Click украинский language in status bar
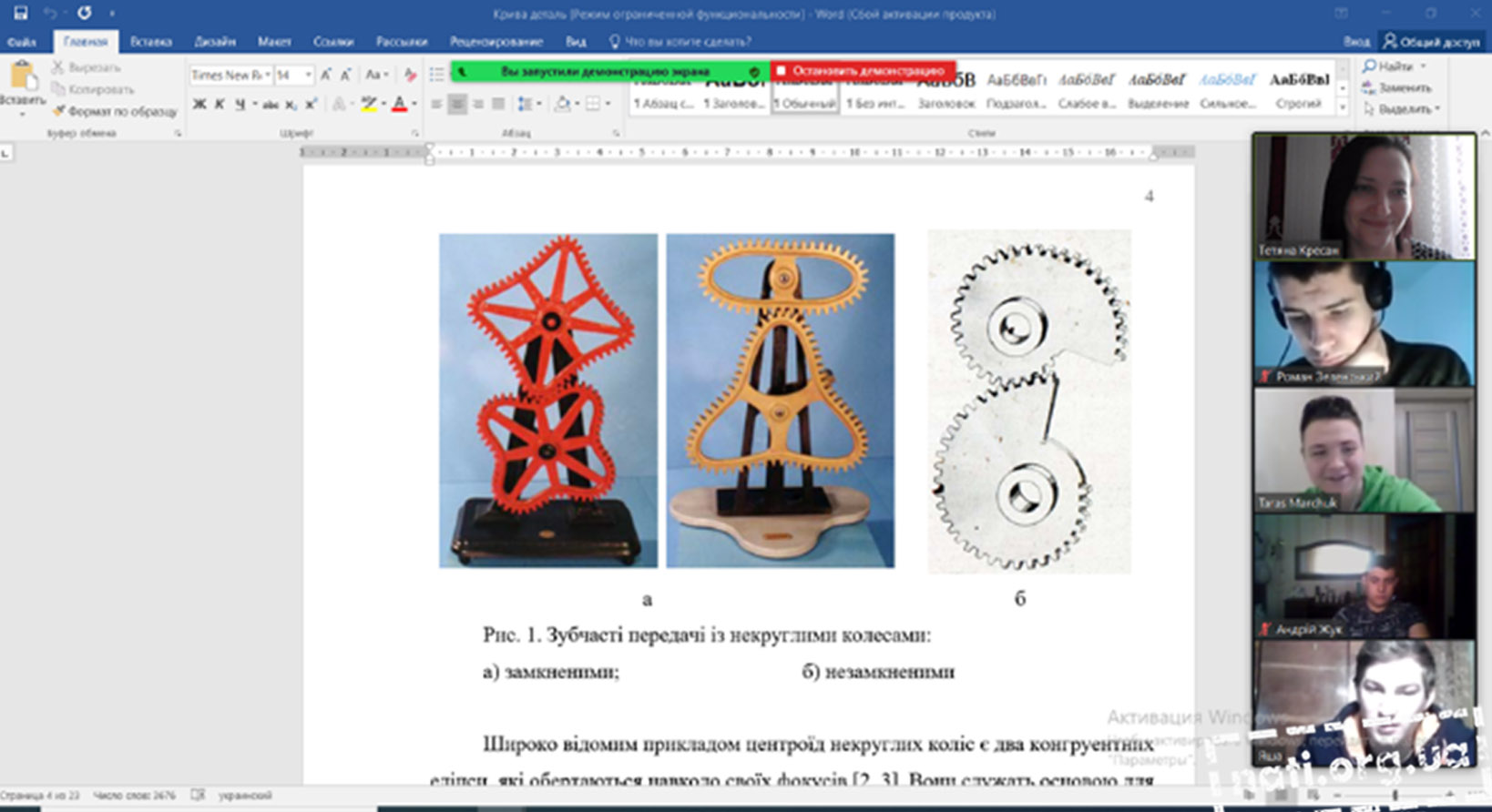Screen dimensions: 1492x812 click(x=245, y=796)
